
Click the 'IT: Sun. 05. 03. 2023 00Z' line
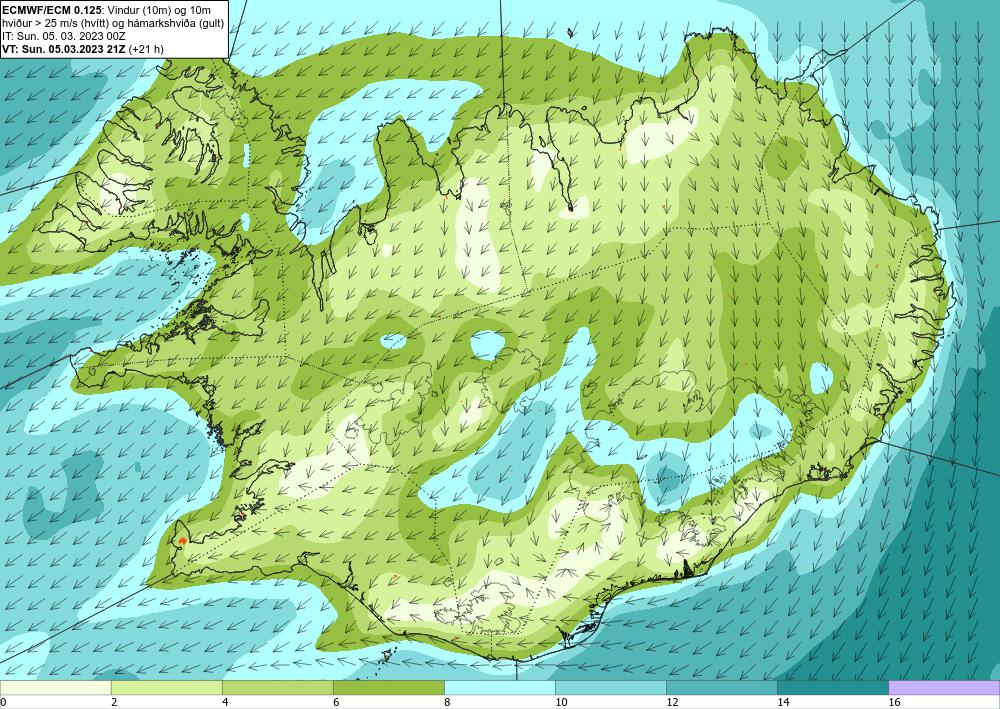[62, 36]
